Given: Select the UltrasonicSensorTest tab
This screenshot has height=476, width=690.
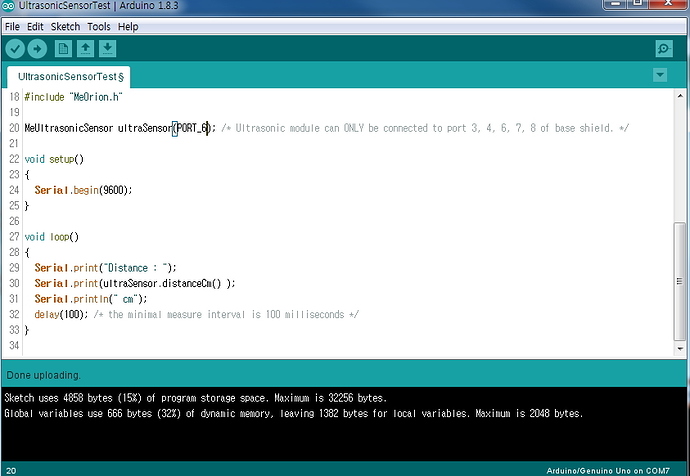Looking at the screenshot, I should pyautogui.click(x=69, y=77).
